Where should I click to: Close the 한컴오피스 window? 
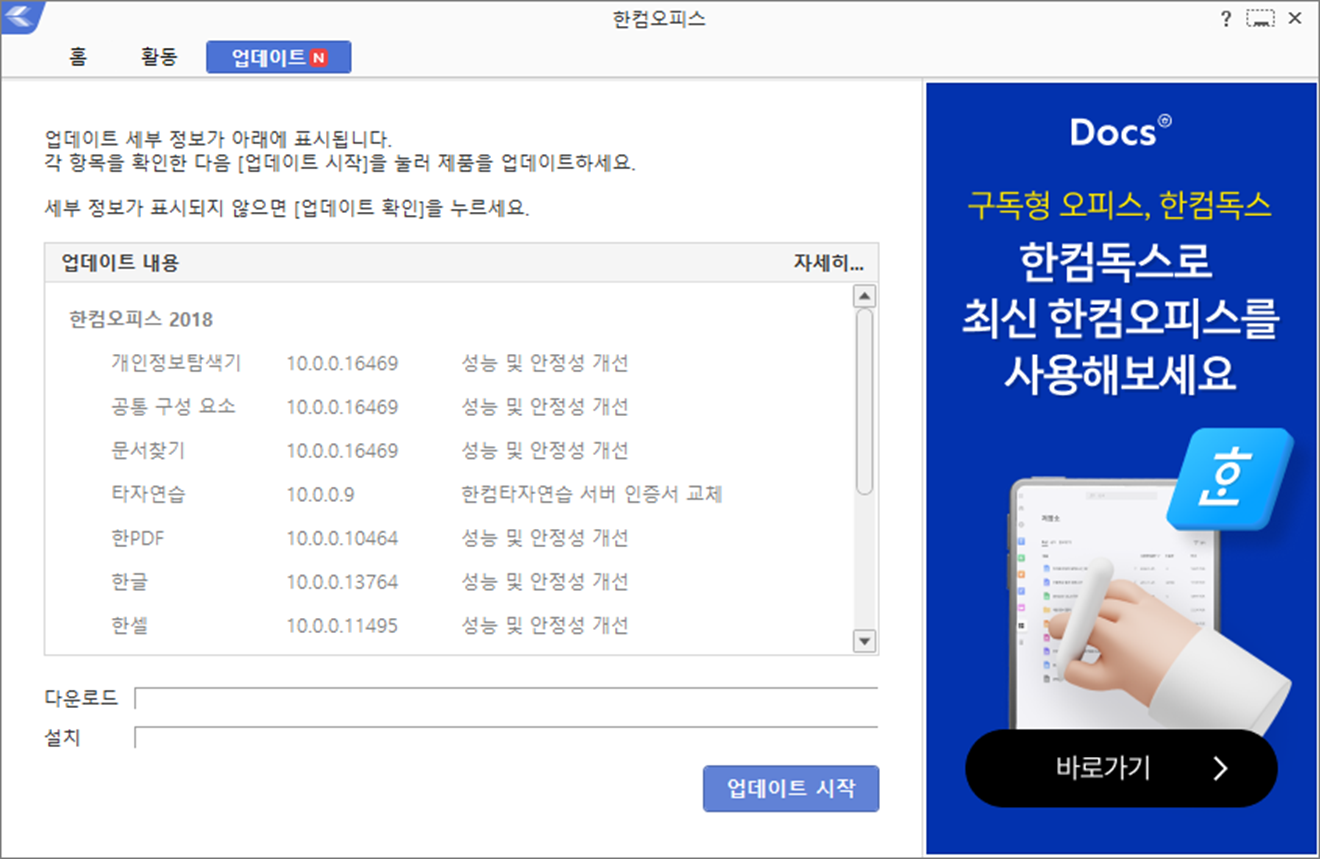pyautogui.click(x=1295, y=18)
